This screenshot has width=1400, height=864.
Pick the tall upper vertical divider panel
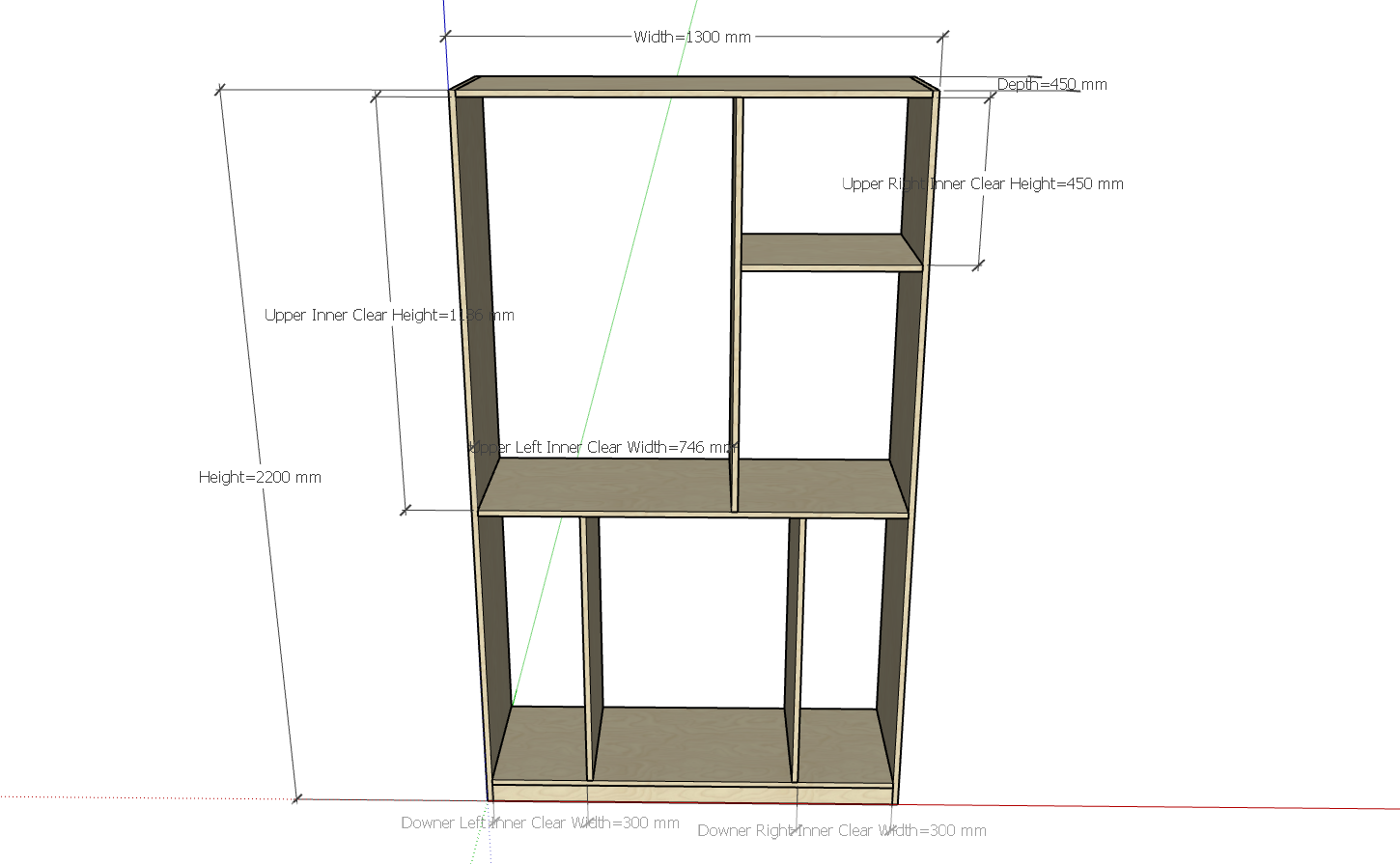[737, 290]
